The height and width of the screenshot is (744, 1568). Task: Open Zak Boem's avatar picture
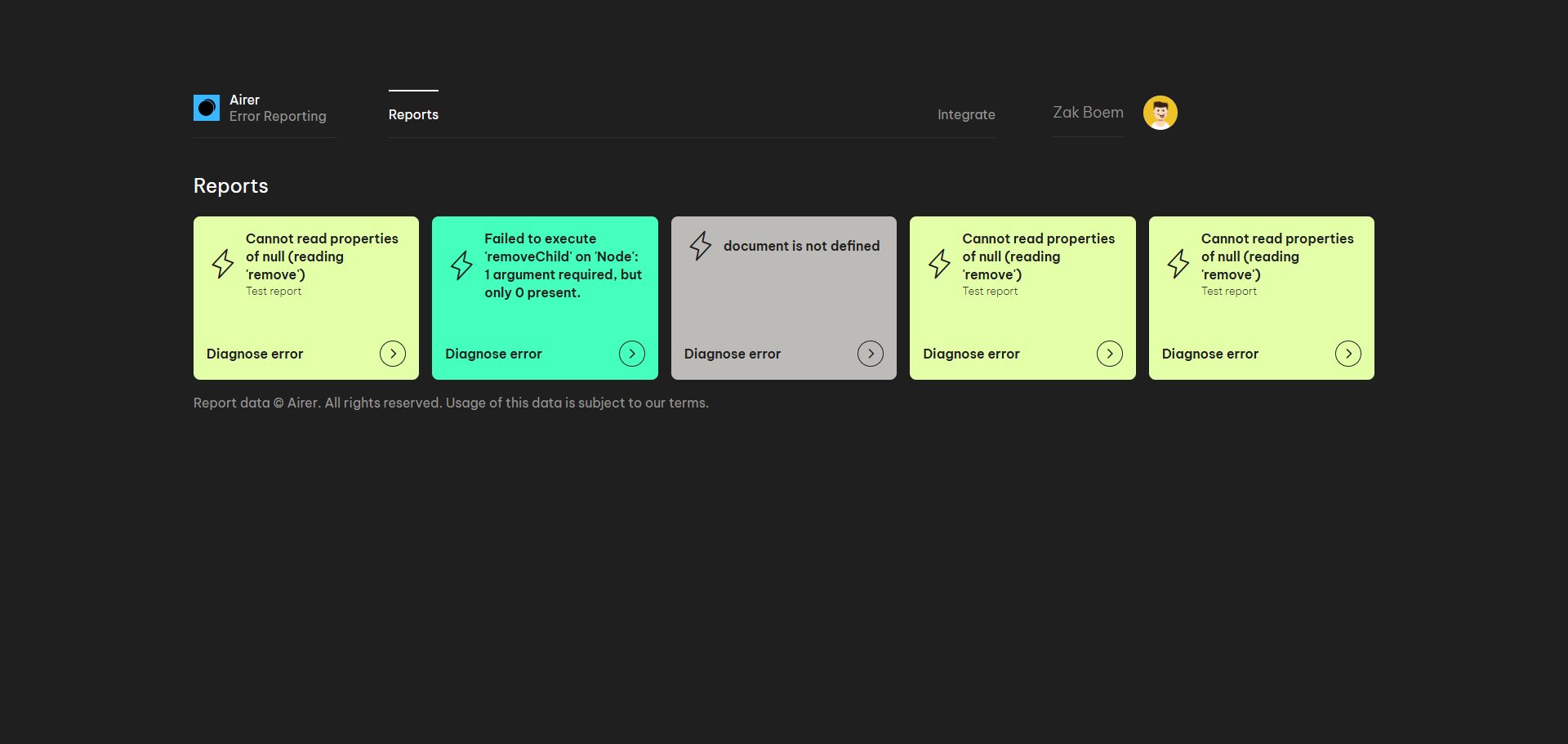pyautogui.click(x=1160, y=113)
